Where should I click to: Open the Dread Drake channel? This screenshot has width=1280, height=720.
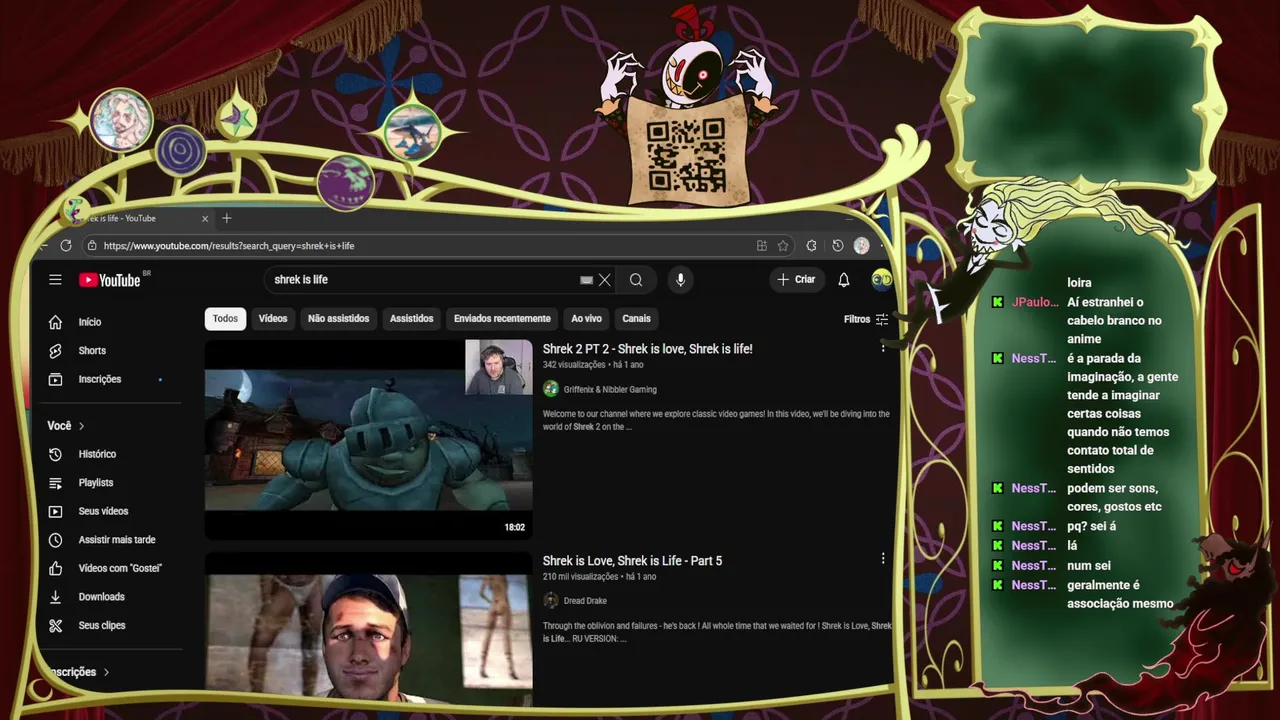coord(585,601)
